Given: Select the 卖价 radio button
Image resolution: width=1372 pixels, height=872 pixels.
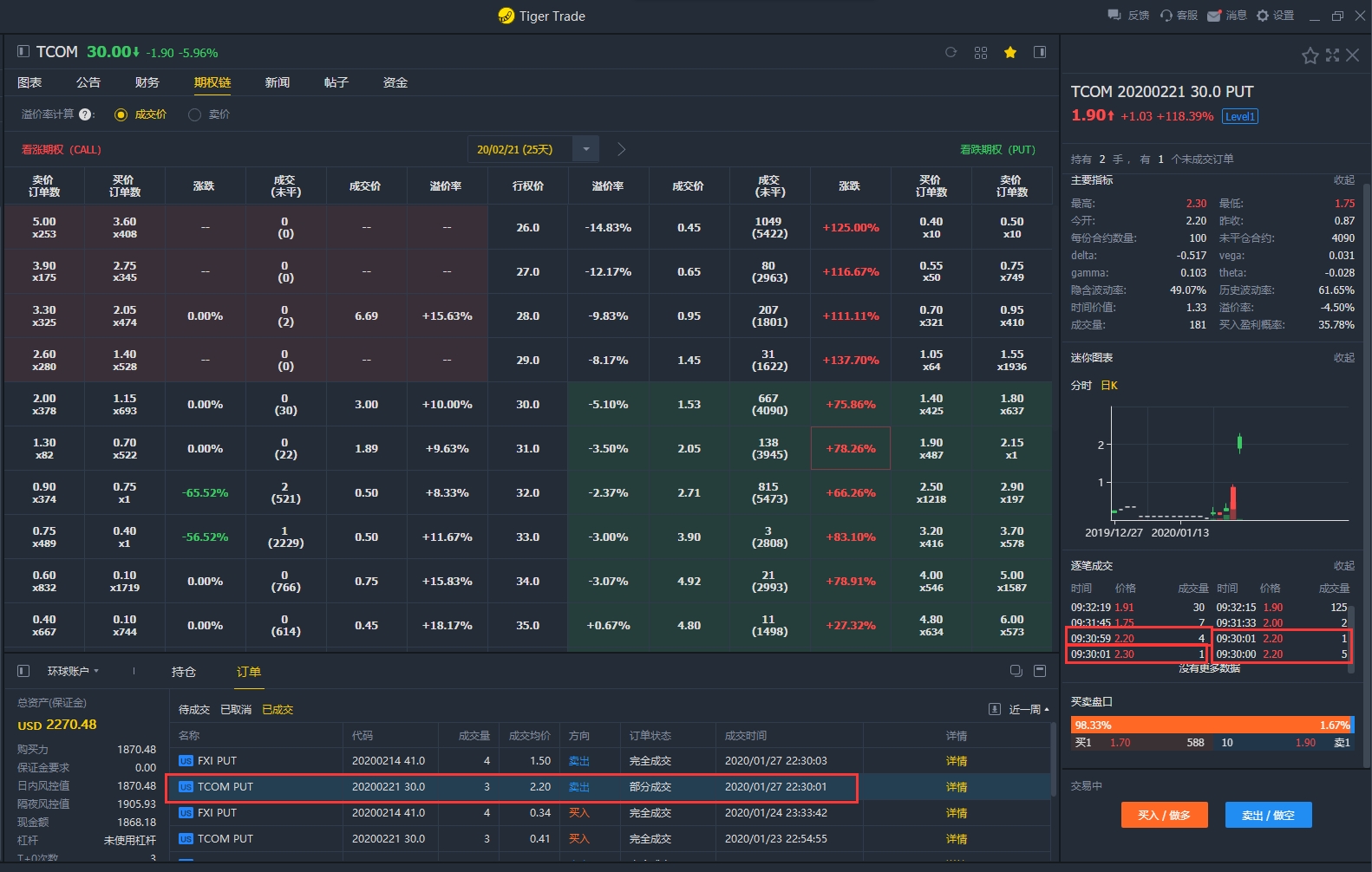Looking at the screenshot, I should [194, 114].
